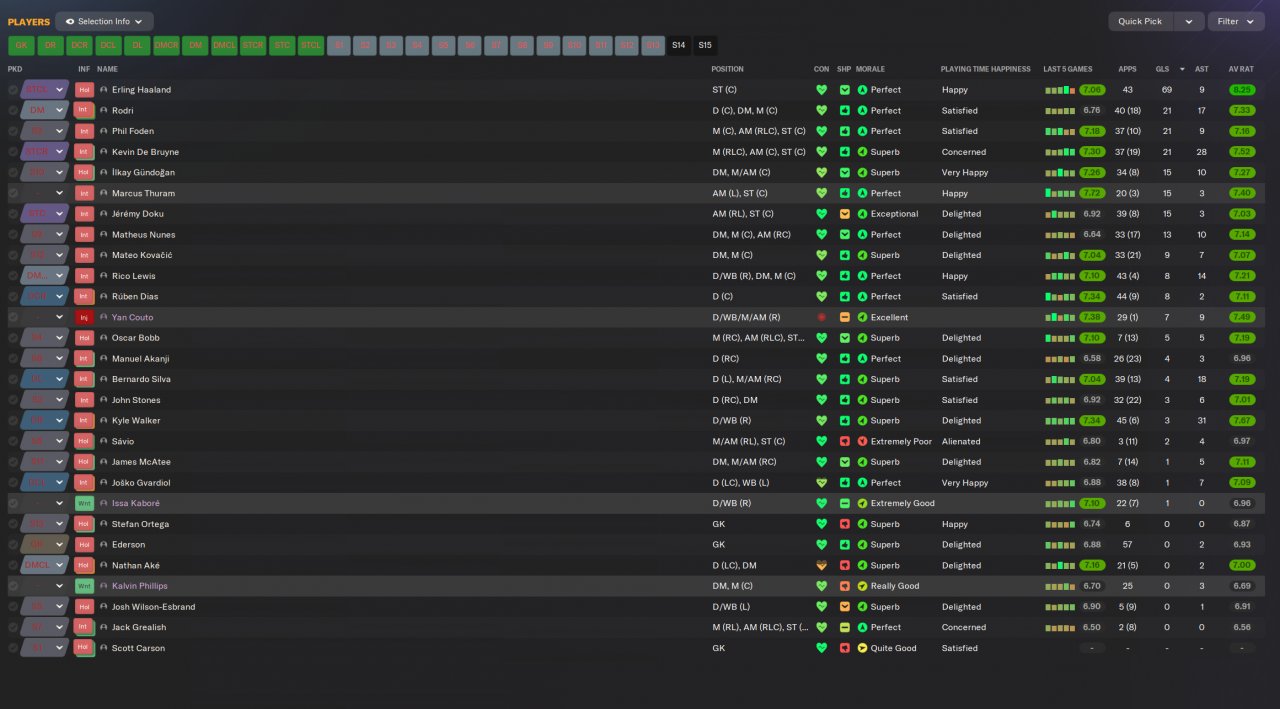Toggle picked checkmark for Kalvin Phillips
This screenshot has height=709, width=1280.
click(13, 586)
